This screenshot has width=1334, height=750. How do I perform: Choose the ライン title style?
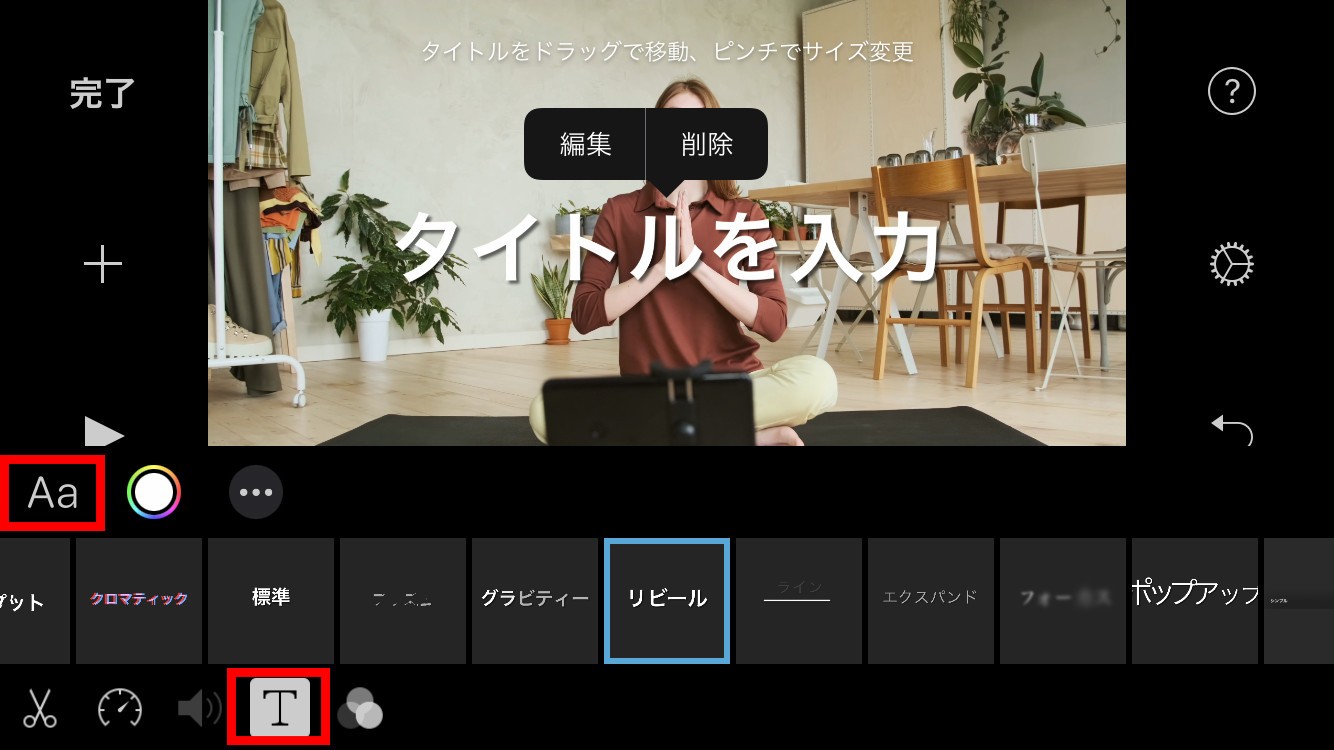tap(799, 600)
